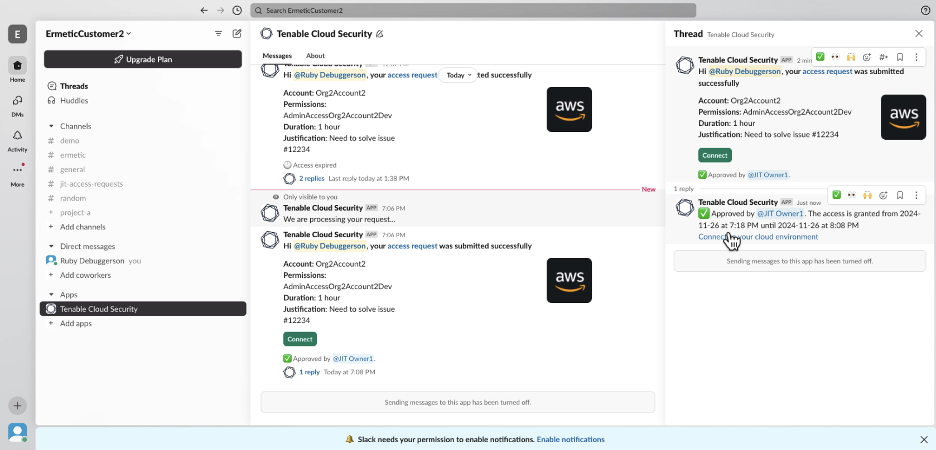Image resolution: width=936 pixels, height=450 pixels.
Task: Go forward with the right arrow
Action: [221, 10]
